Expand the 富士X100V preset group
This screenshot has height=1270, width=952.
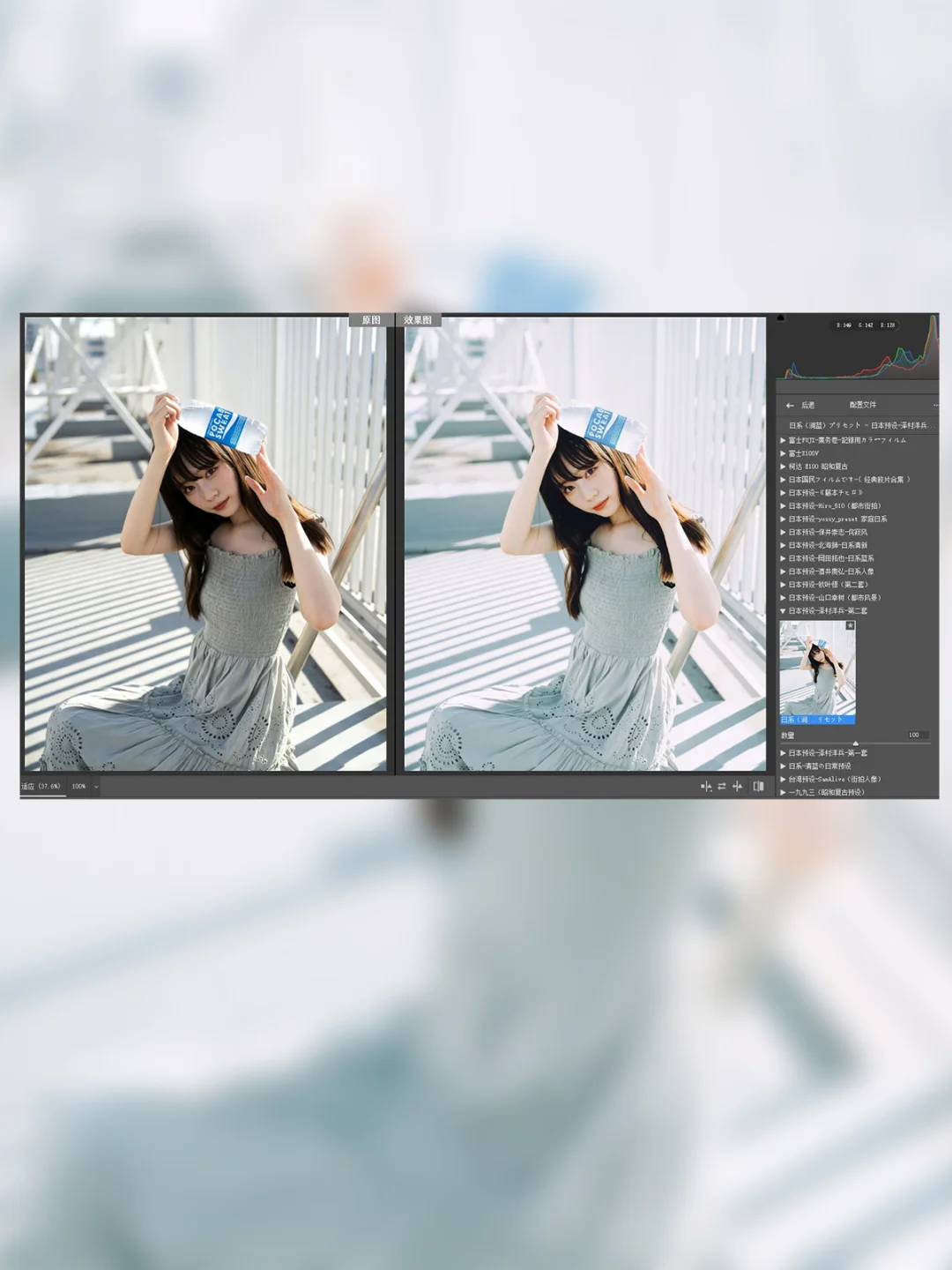tap(783, 453)
